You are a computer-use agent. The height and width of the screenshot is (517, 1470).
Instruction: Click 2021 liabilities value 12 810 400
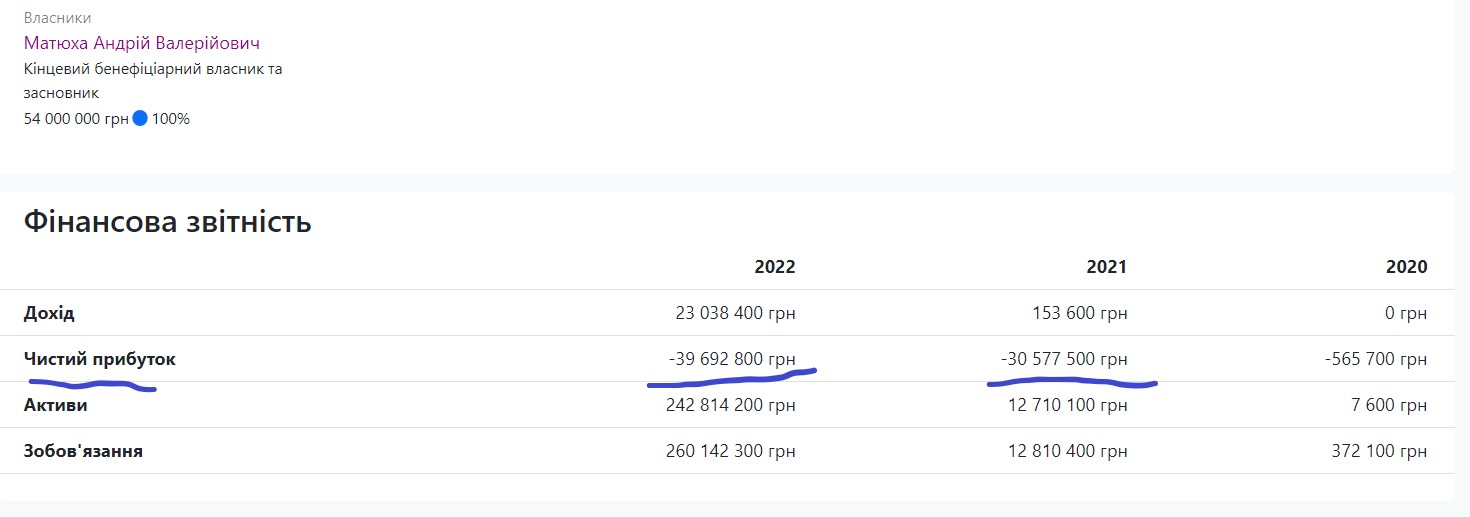click(1068, 451)
